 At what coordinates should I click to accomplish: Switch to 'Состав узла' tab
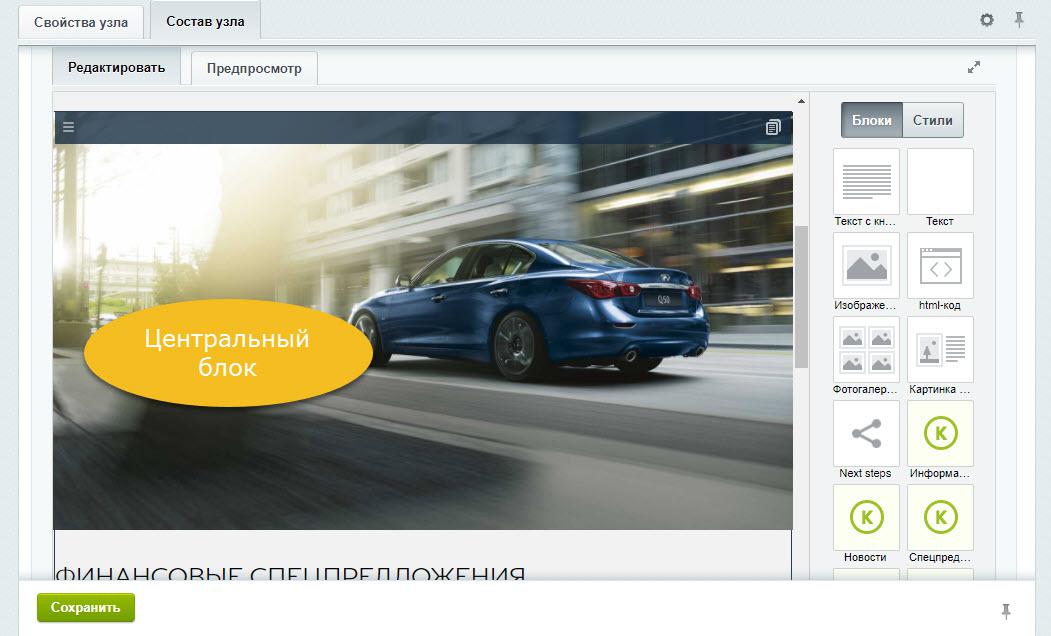click(205, 21)
